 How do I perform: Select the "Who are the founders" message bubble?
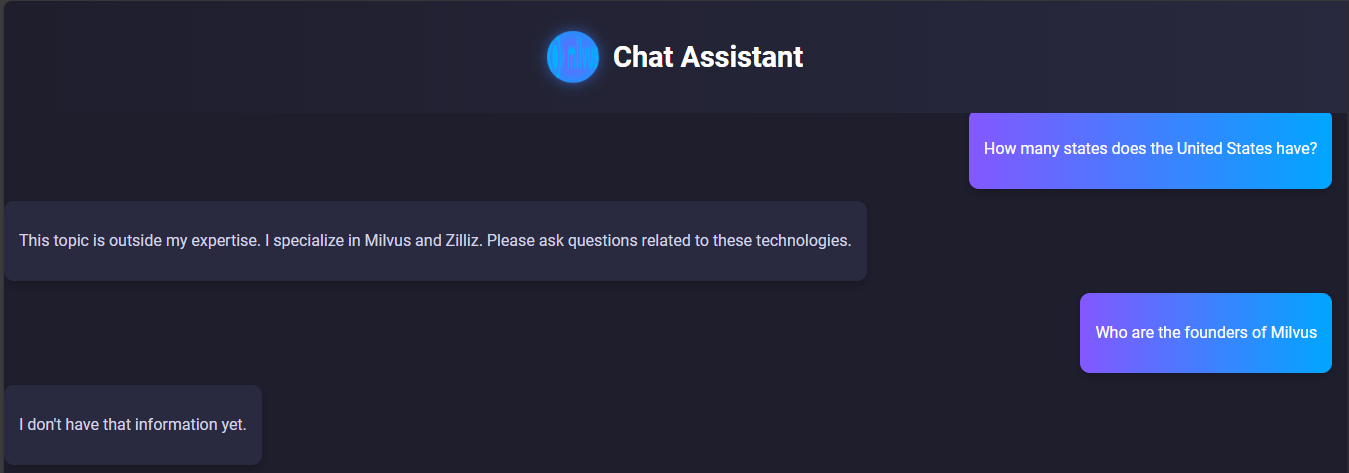[x=1205, y=333]
